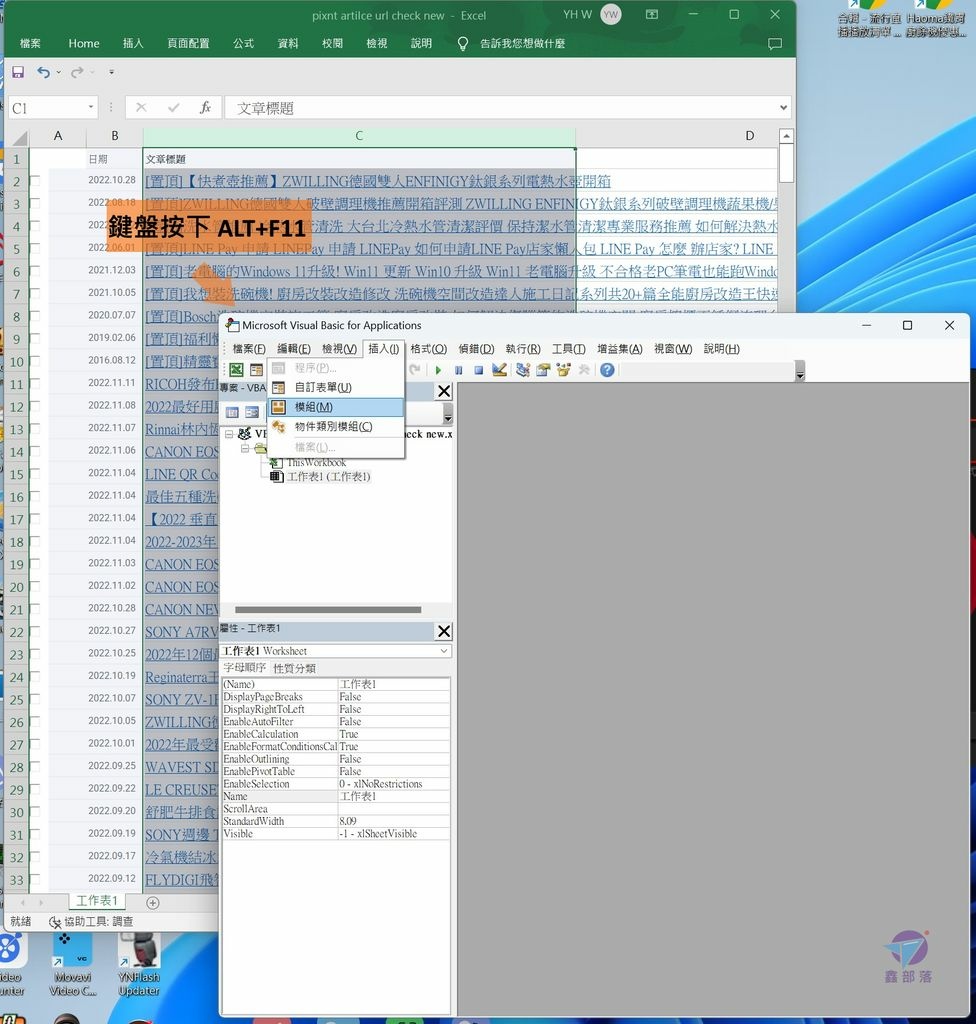976x1024 pixels.
Task: Open 工作表1 Worksheet object combo box
Action: [x=336, y=651]
